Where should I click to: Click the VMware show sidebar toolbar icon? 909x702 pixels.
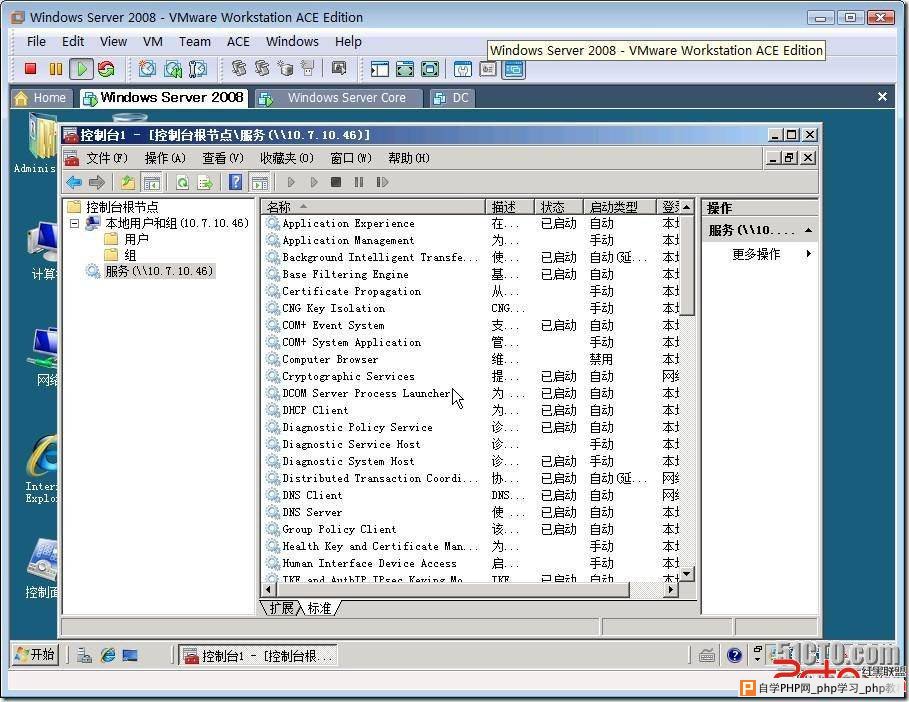tap(380, 70)
